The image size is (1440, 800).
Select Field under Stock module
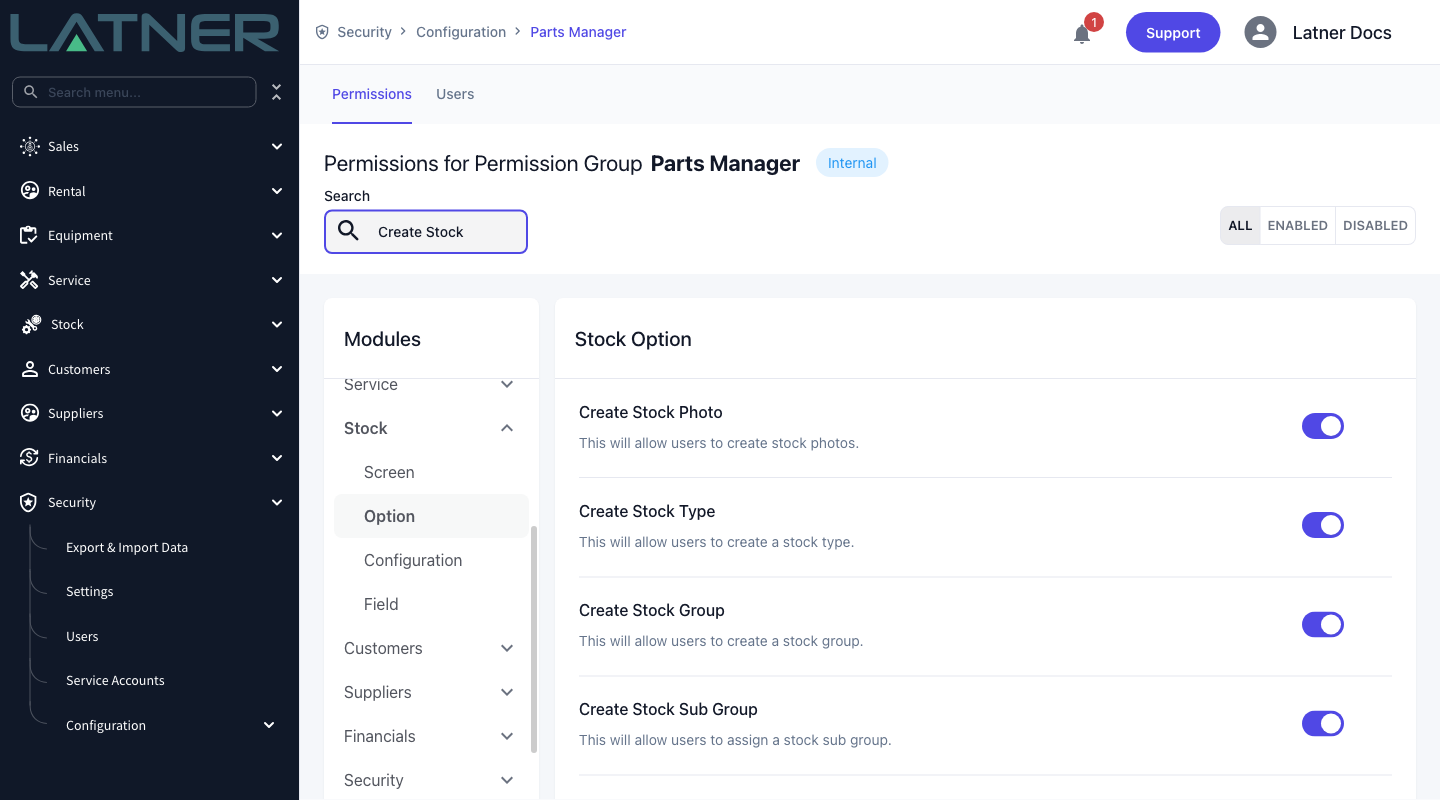[381, 604]
